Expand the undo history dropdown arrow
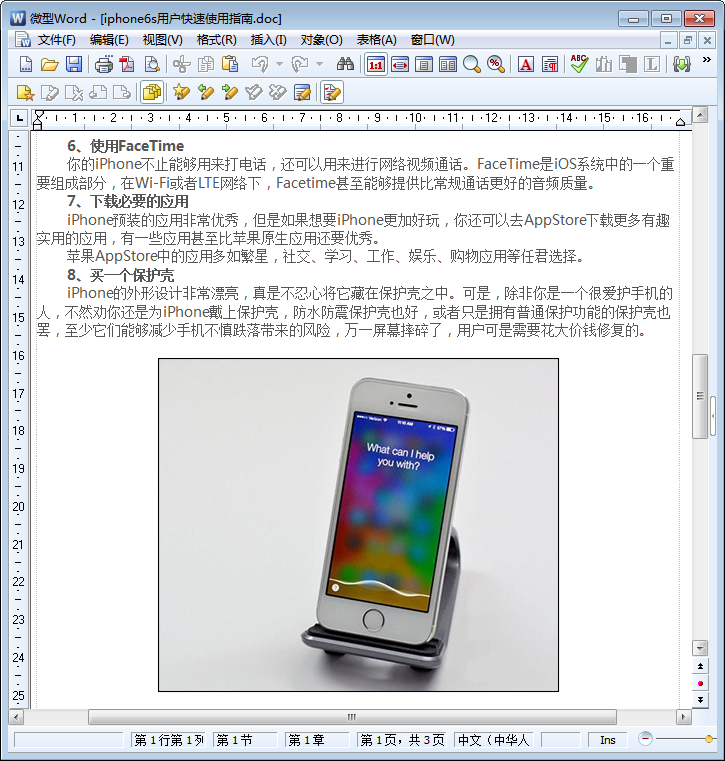 click(x=279, y=64)
